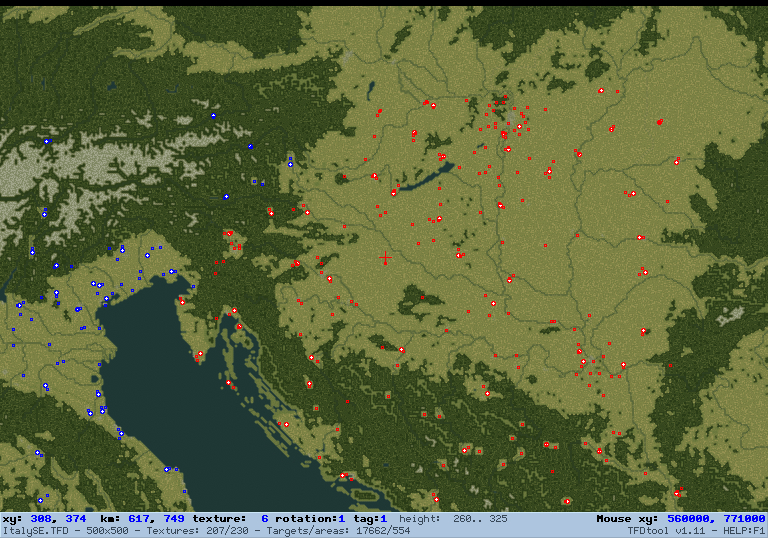Screen dimensions: 768x538
Task: Click the elongated Lake Balaton on the map
Action: click(x=426, y=176)
